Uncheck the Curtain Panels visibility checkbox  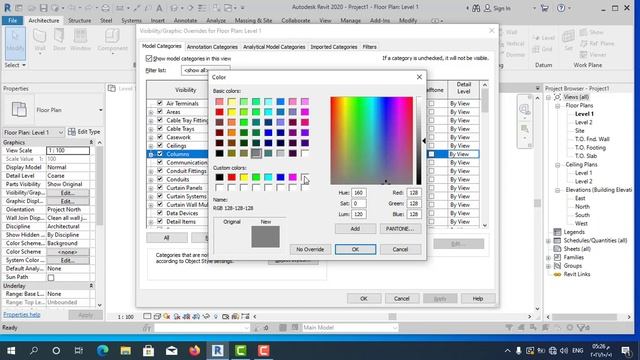160,188
